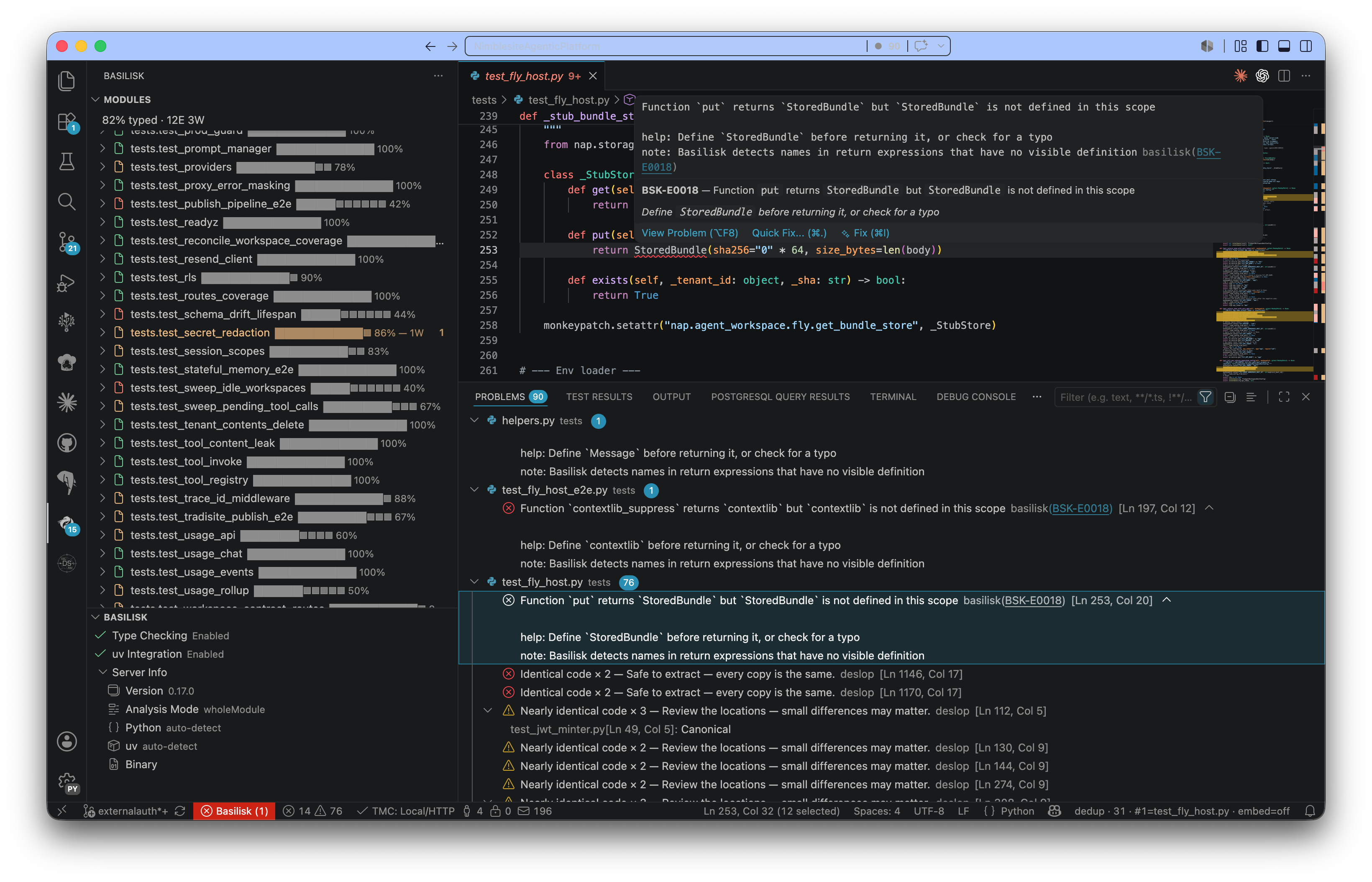View problems as table or tree
Image resolution: width=1372 pixels, height=882 pixels.
pyautogui.click(x=1251, y=397)
